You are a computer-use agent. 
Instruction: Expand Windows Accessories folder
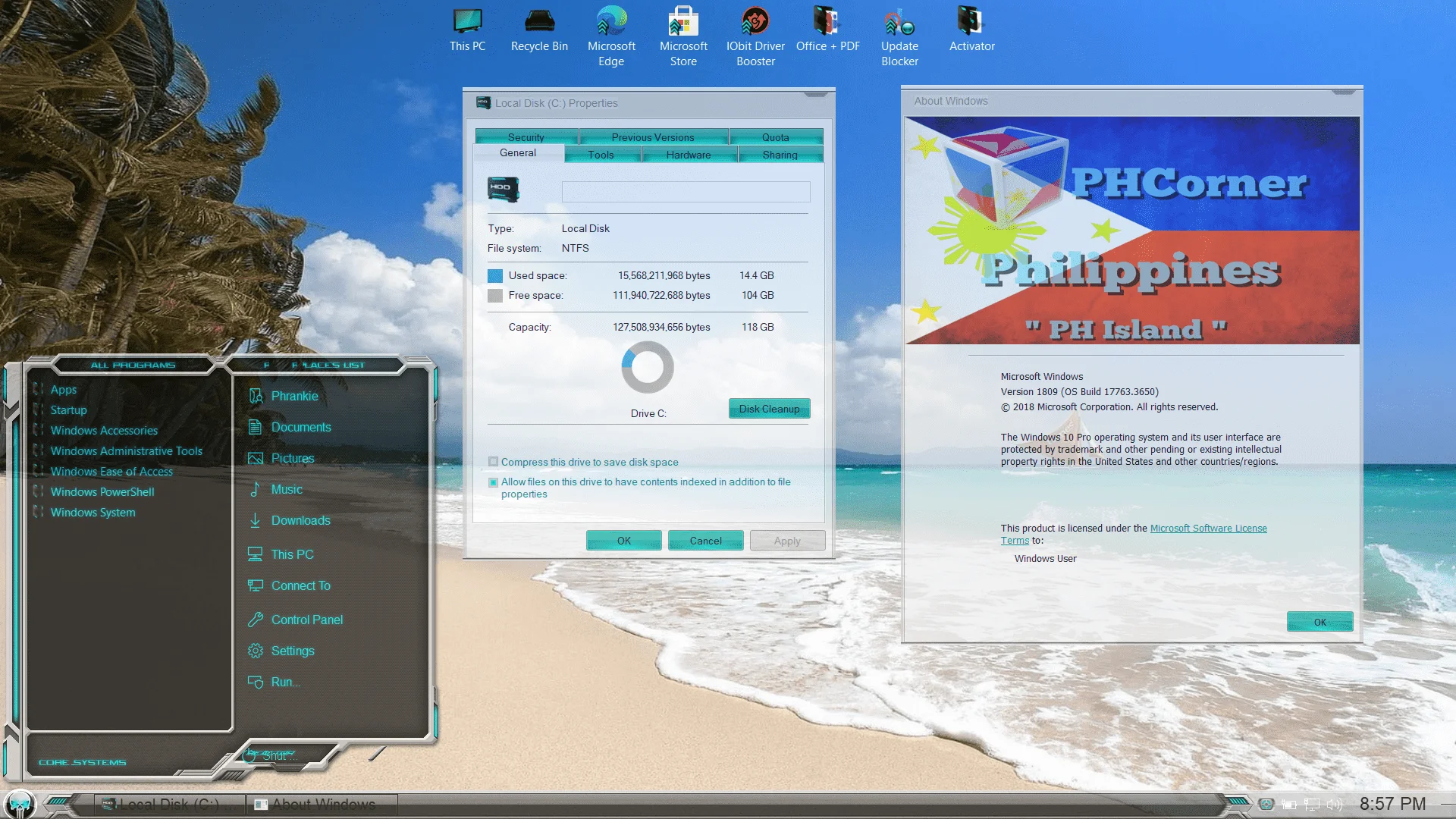tap(104, 431)
